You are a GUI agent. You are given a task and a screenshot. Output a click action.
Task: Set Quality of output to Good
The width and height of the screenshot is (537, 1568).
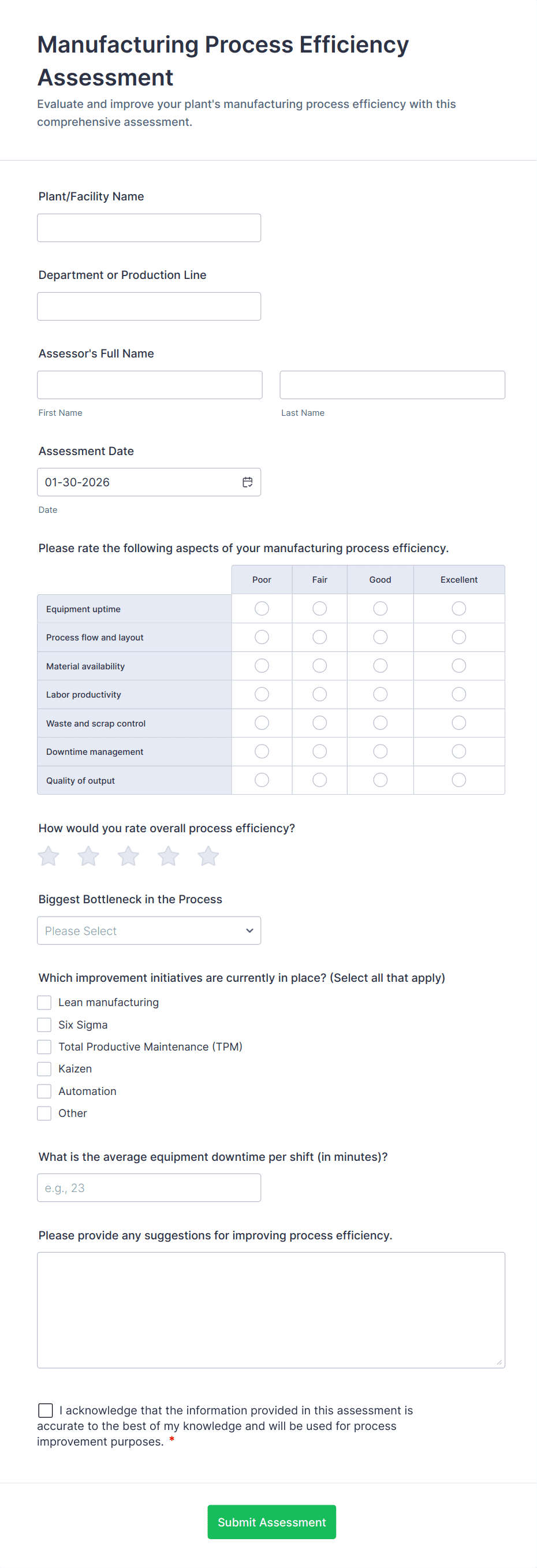(380, 780)
